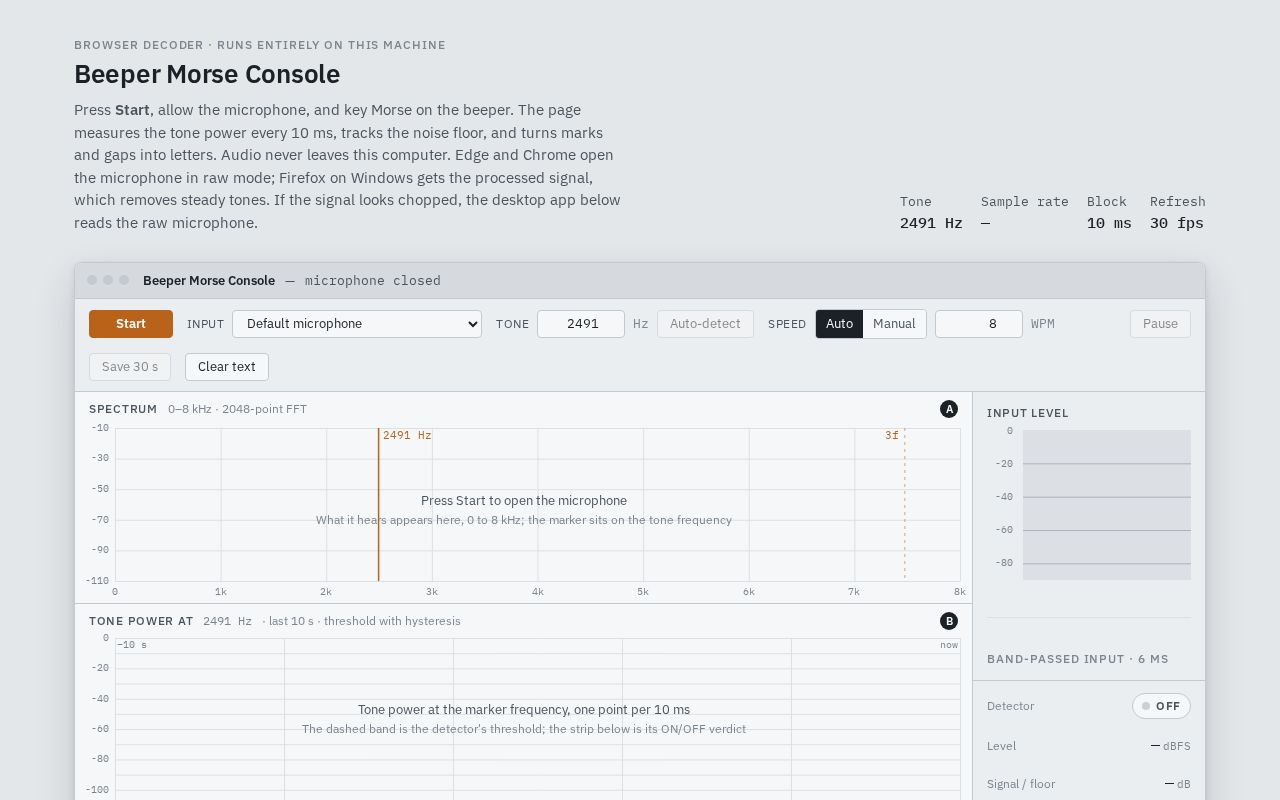
Task: Click the Auto-detect tone button
Action: (705, 324)
